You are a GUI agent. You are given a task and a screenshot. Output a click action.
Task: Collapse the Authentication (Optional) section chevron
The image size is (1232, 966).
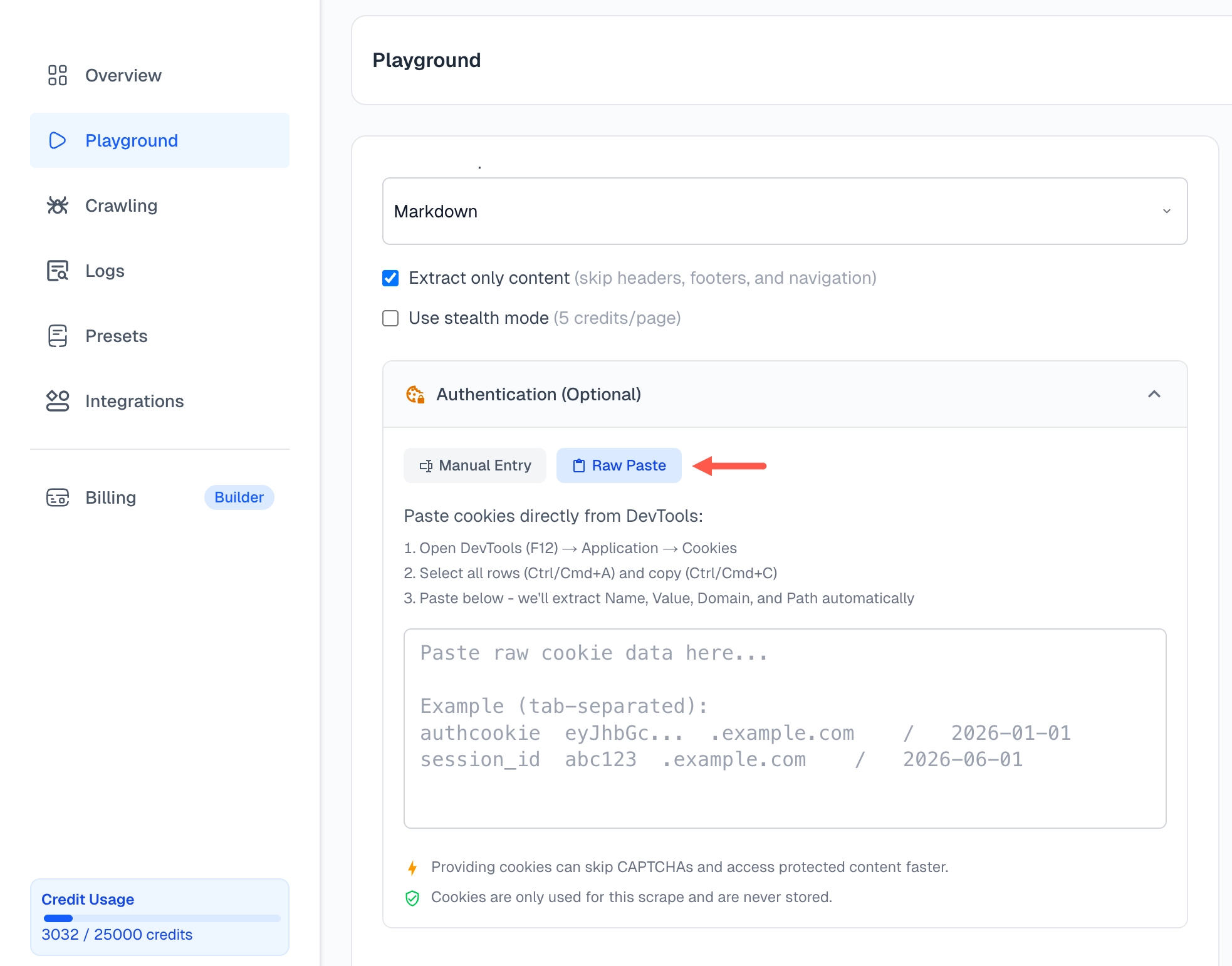click(1154, 394)
